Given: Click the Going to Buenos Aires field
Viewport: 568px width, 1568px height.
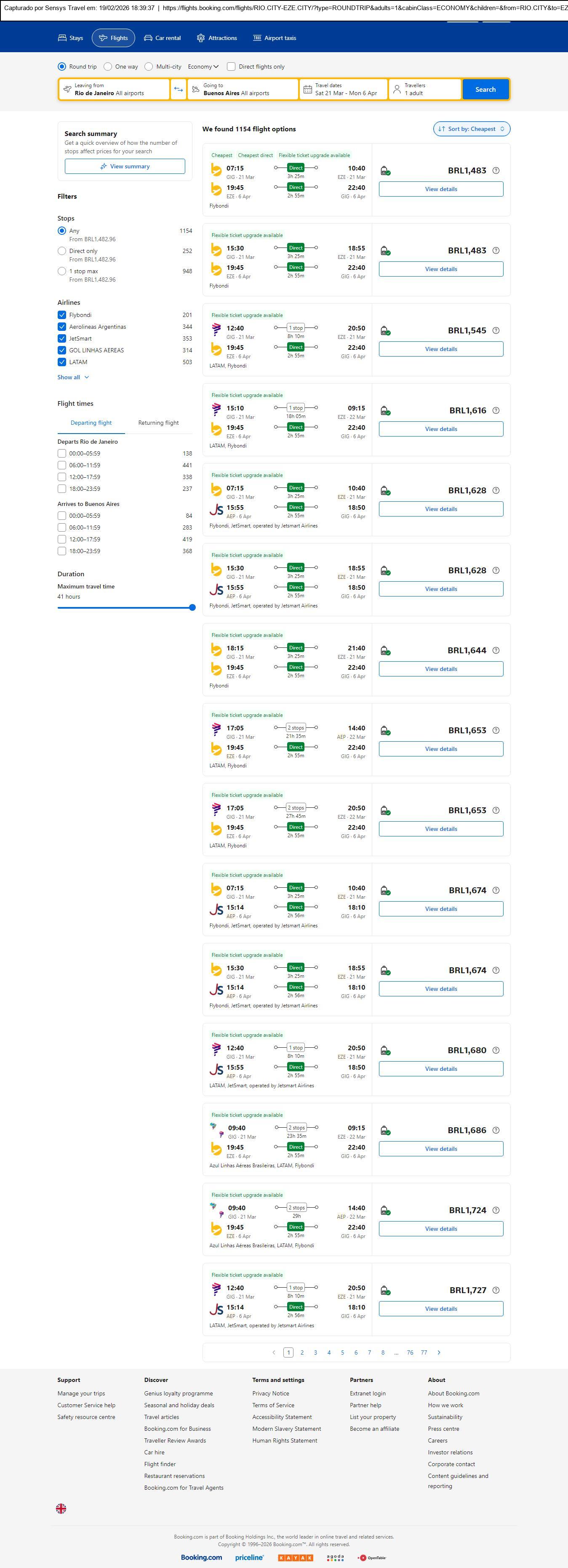Looking at the screenshot, I should (x=243, y=90).
